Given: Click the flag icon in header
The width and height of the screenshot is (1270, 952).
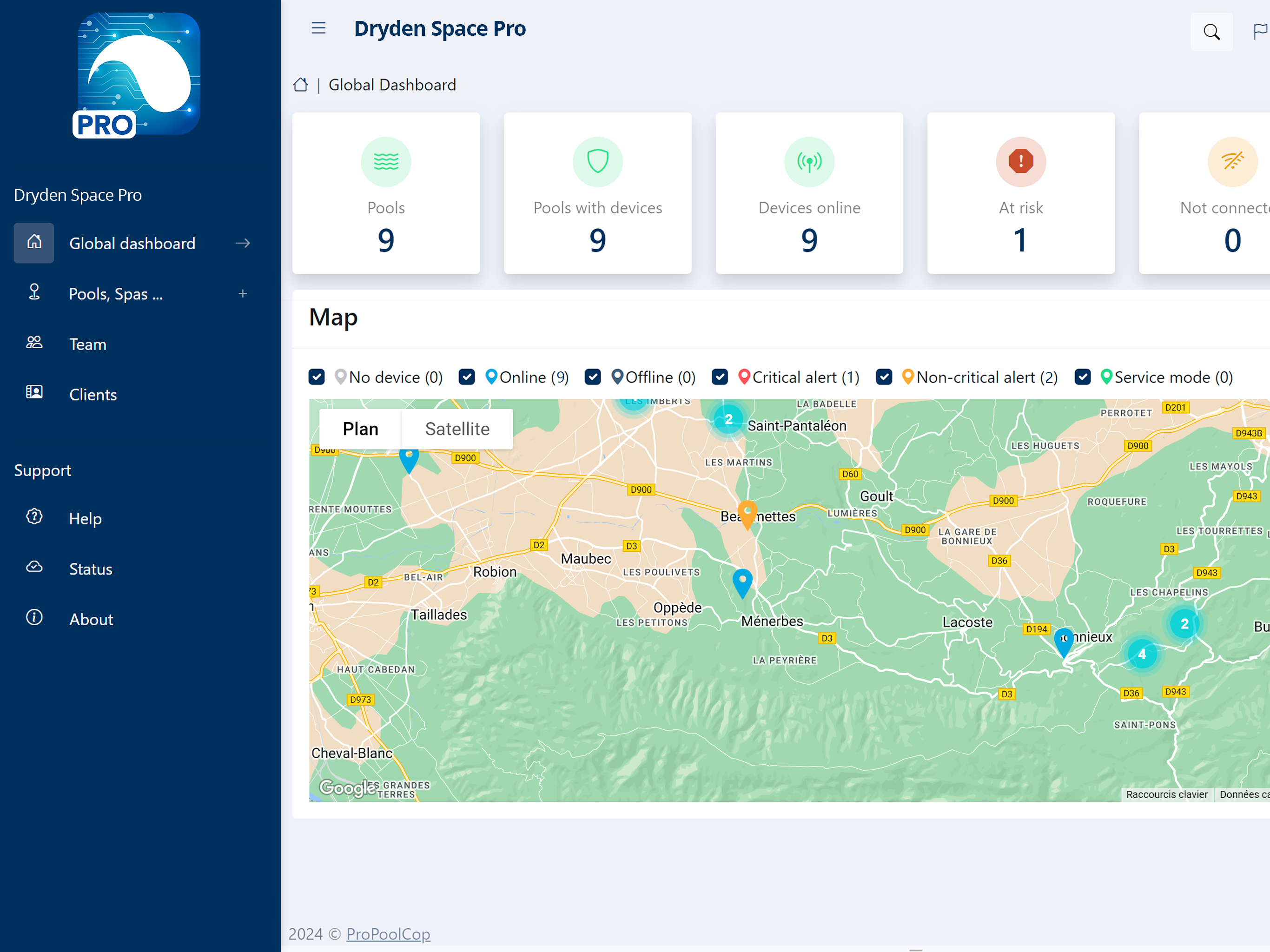Looking at the screenshot, I should (x=1261, y=32).
